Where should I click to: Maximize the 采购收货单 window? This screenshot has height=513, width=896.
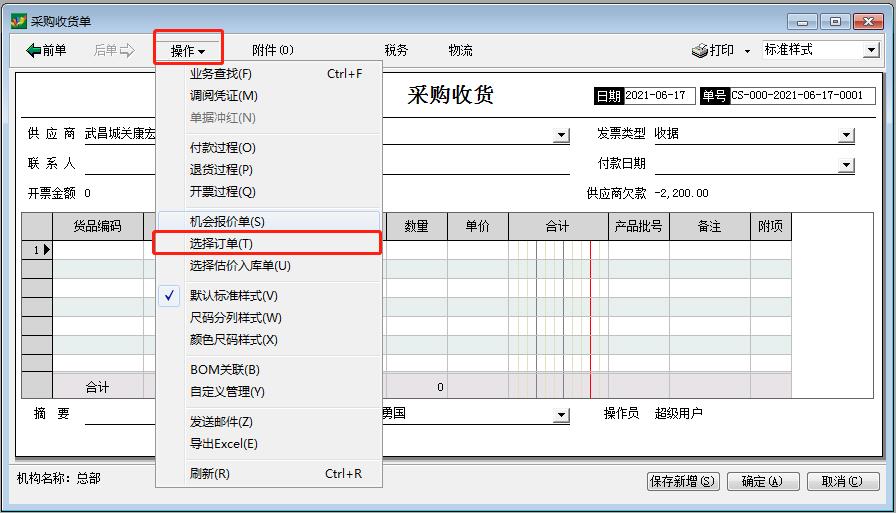pos(835,22)
